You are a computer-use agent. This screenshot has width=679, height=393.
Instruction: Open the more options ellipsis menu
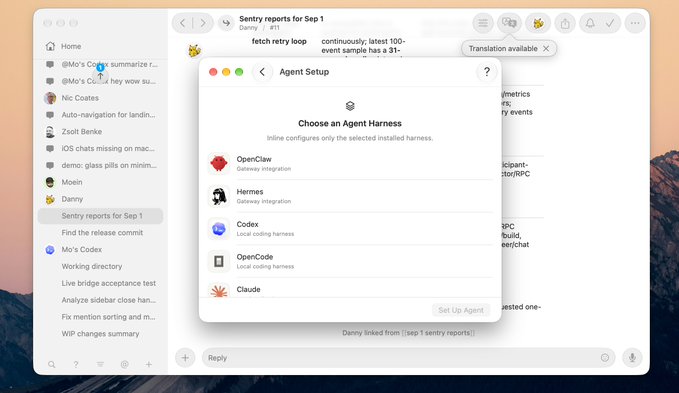(x=635, y=23)
